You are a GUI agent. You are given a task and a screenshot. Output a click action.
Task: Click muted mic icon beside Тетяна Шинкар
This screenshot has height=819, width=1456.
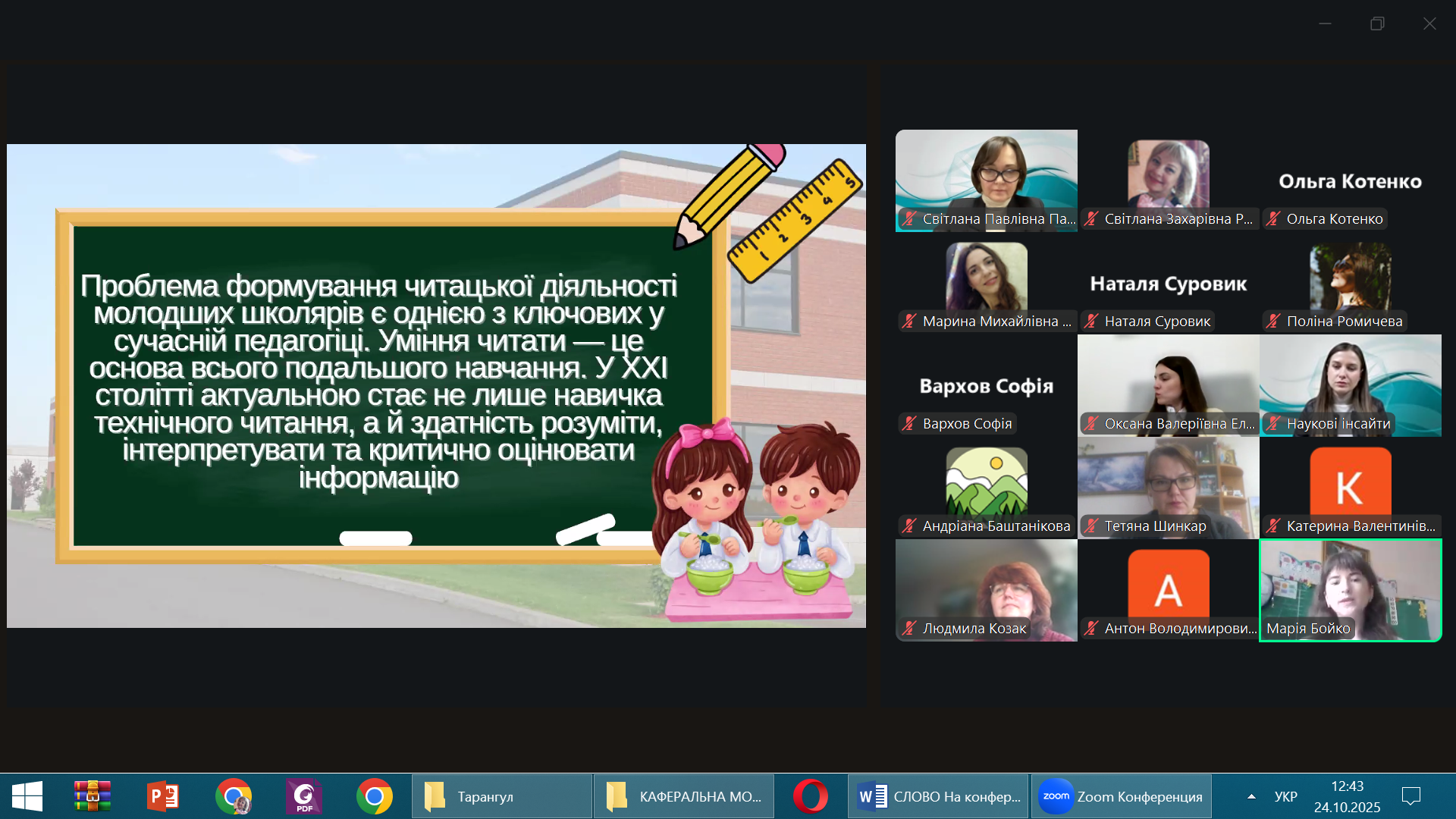click(x=1091, y=526)
